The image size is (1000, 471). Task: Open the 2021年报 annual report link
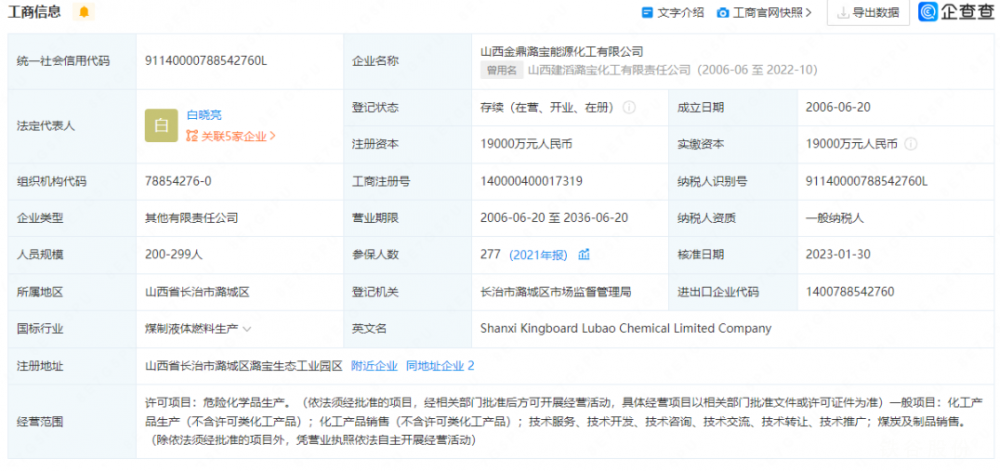538,255
